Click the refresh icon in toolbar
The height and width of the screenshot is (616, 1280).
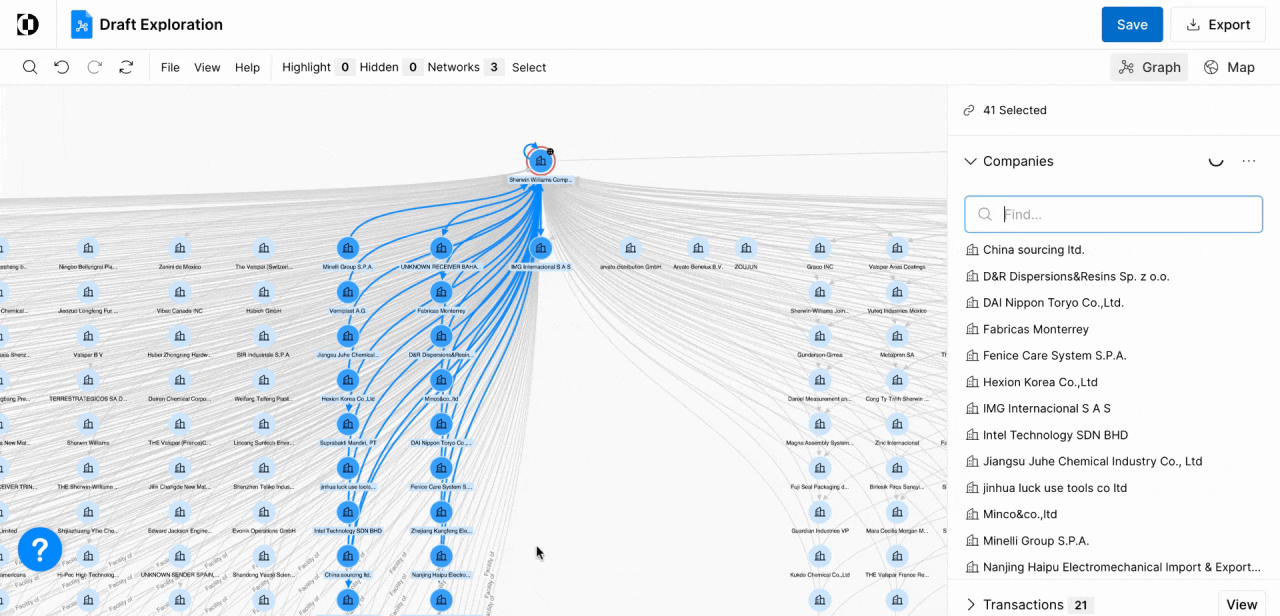(x=126, y=67)
